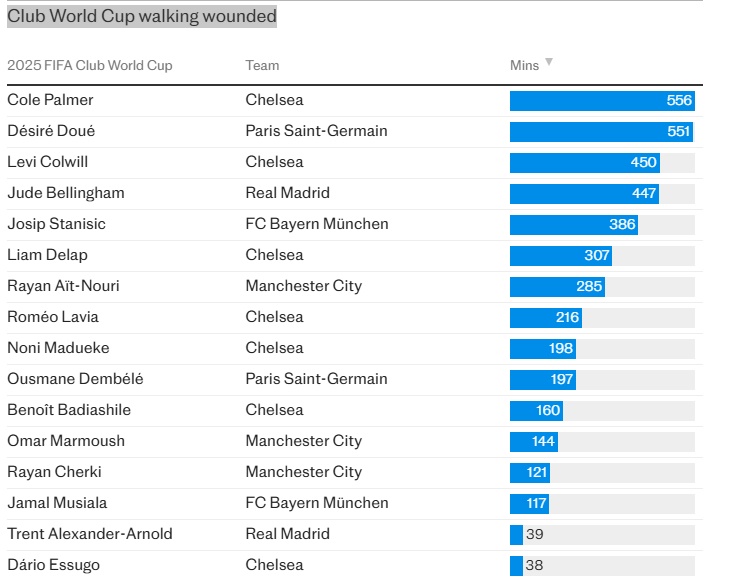Click the Team column header
Screen dimensions: 746x587
click(262, 65)
